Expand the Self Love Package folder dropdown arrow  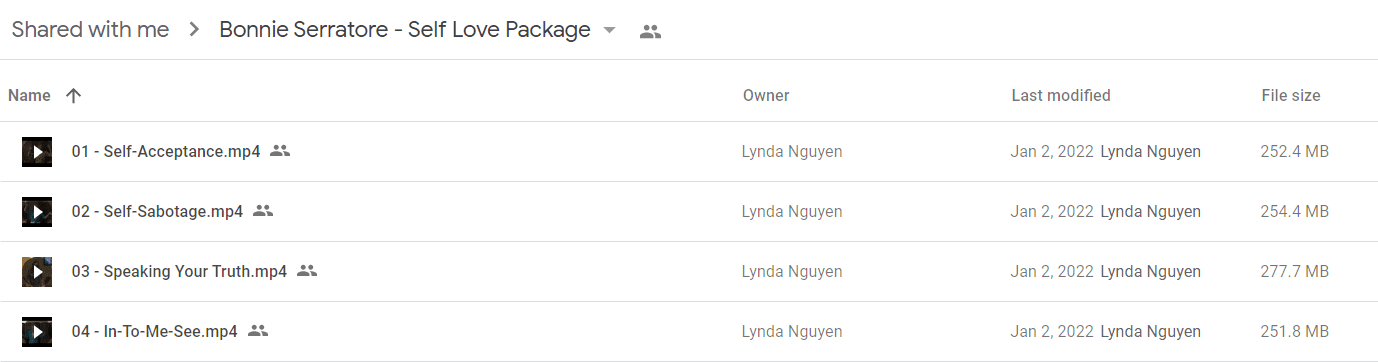coord(610,31)
